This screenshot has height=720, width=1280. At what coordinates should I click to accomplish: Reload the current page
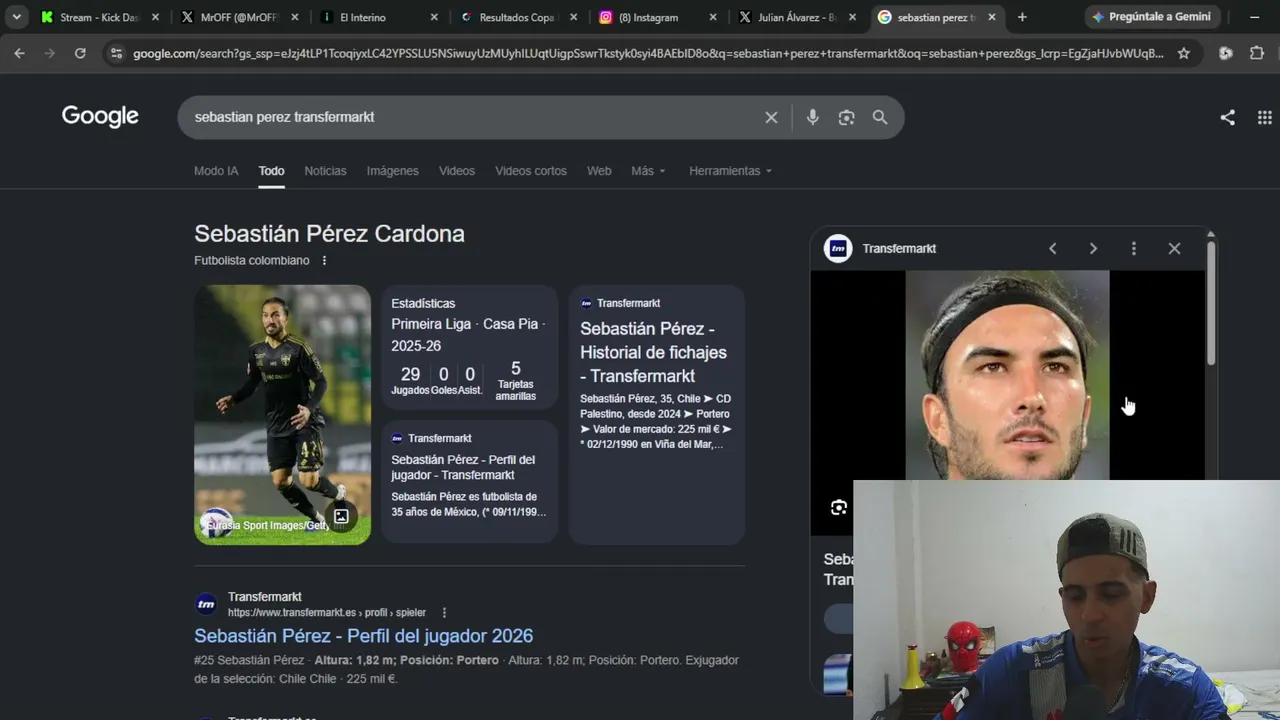(80, 53)
